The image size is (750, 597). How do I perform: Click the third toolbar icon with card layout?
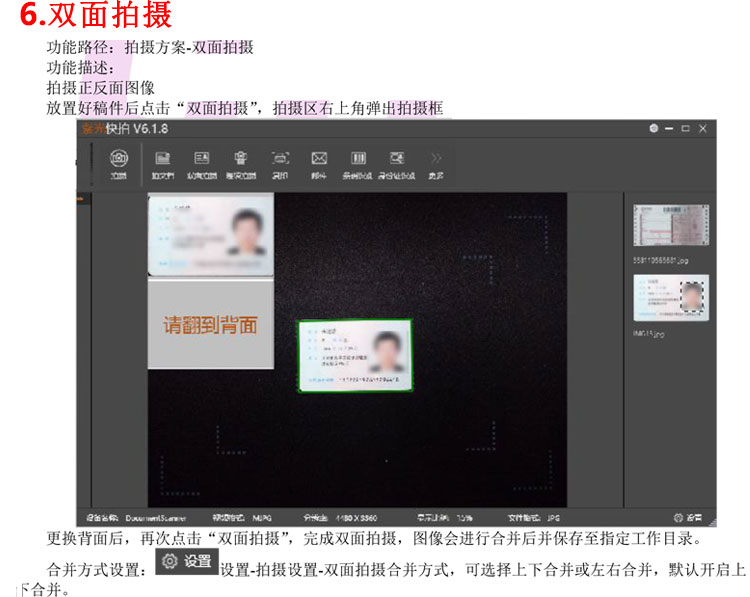click(x=201, y=161)
